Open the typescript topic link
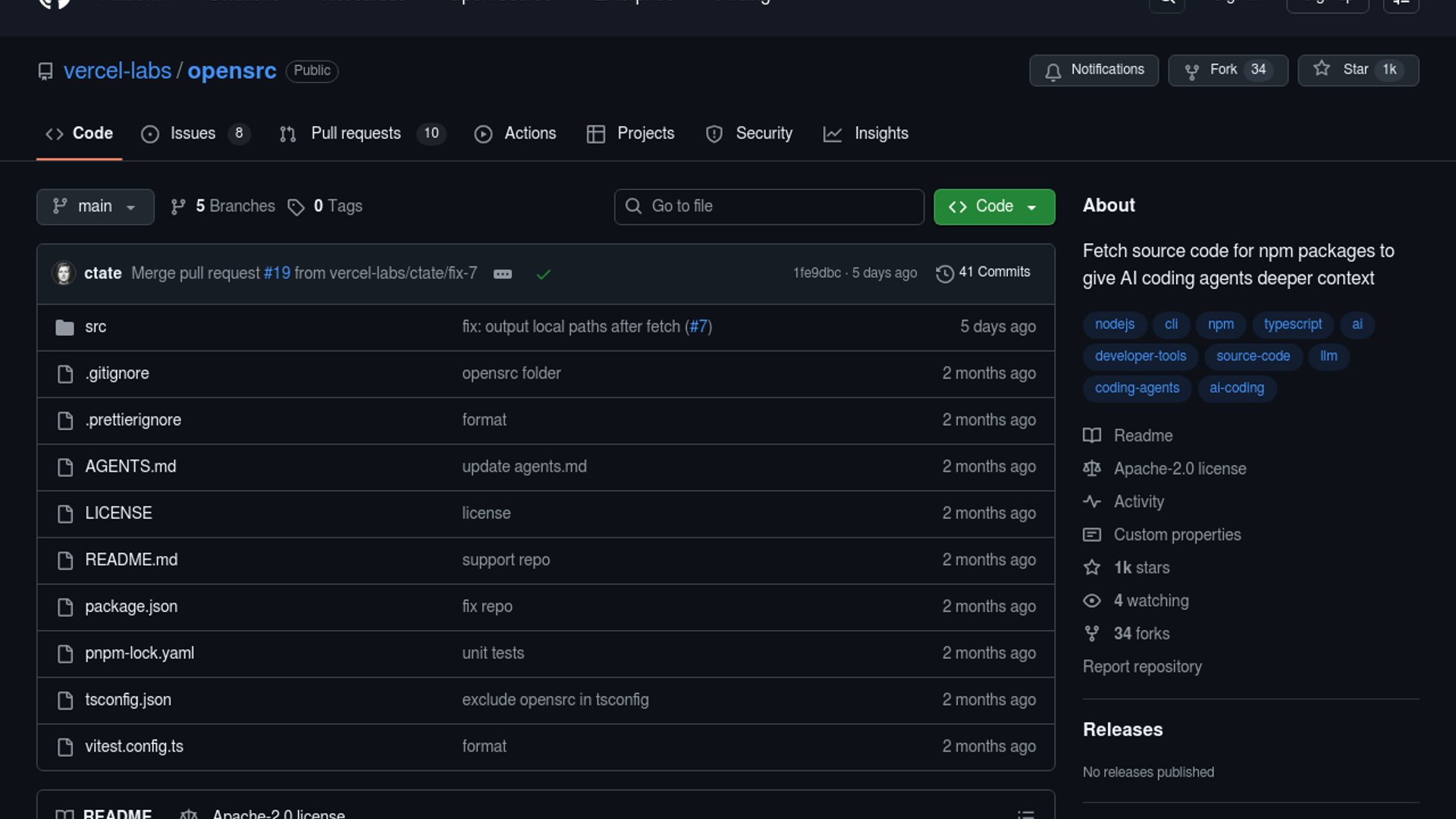Image resolution: width=1456 pixels, height=819 pixels. pyautogui.click(x=1292, y=324)
